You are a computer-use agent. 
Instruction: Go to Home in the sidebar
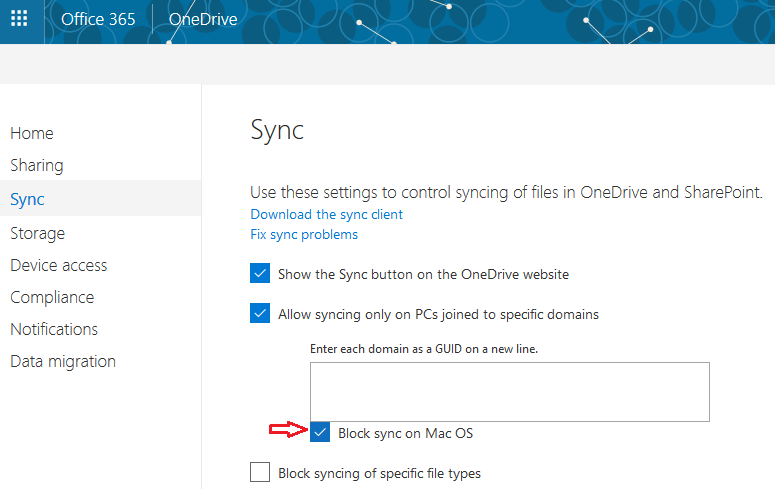32,133
